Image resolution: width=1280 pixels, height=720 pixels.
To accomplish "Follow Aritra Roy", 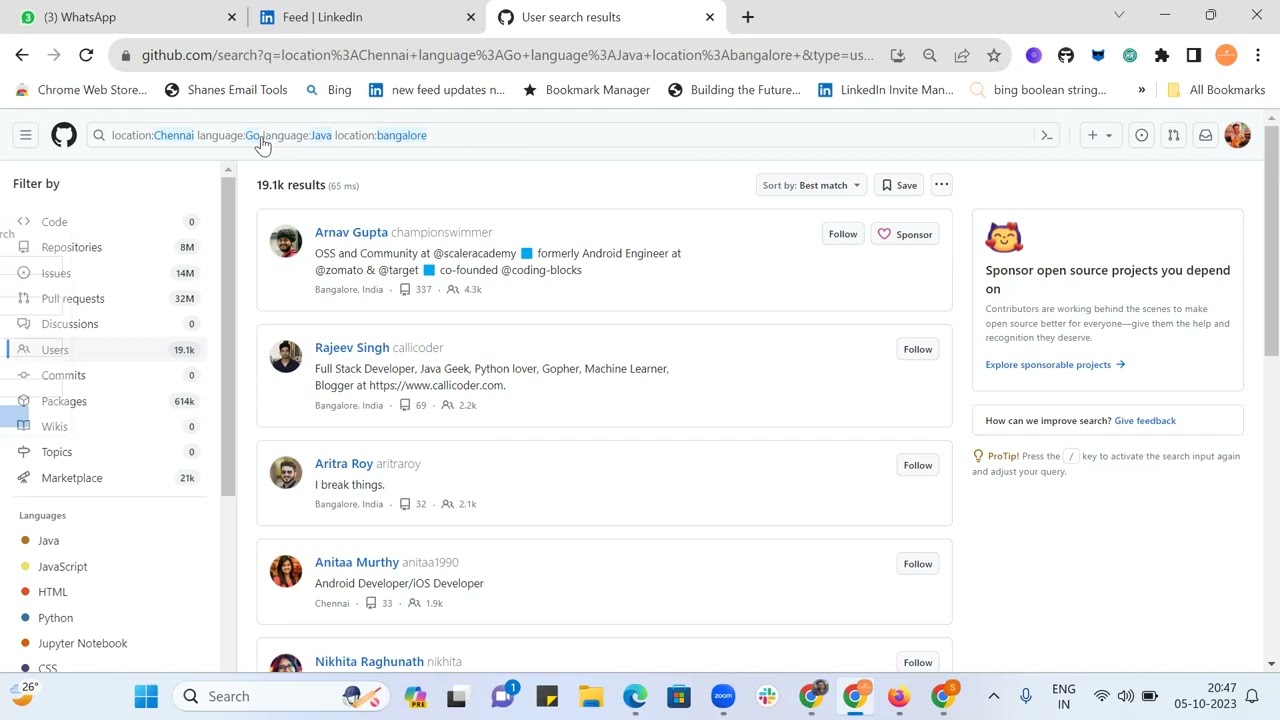I will click(918, 465).
